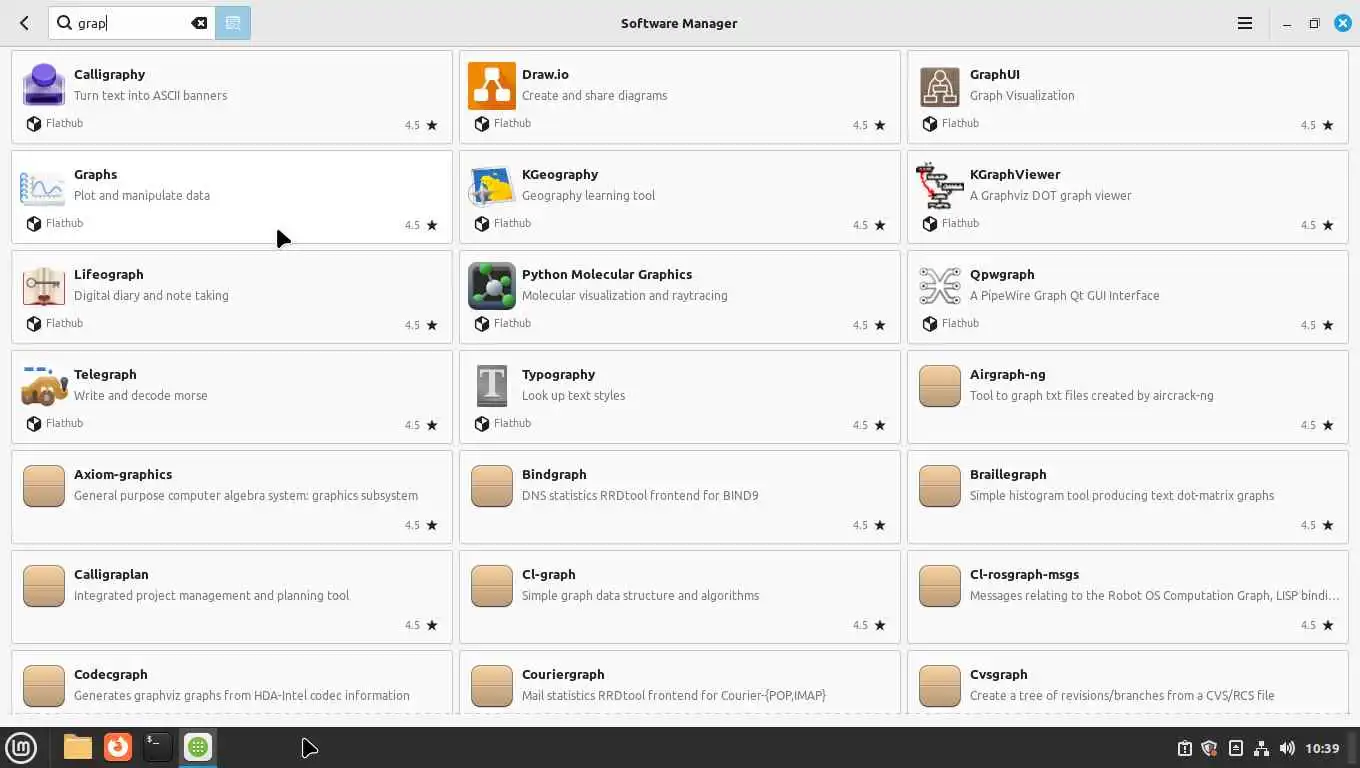Click 'Simple graph data structure and algorithms'
1360x768 pixels.
(x=640, y=596)
